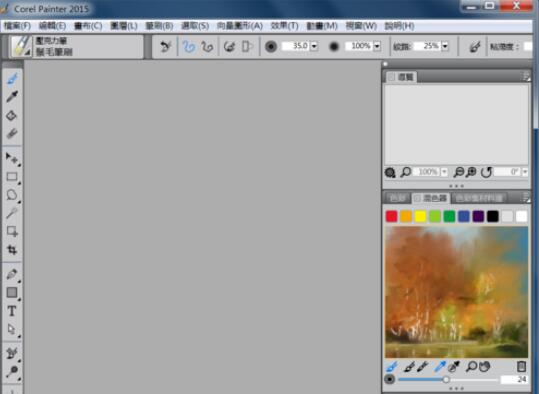
Task: Toggle Dirty Brush Mode in the Mixer
Action: click(x=391, y=367)
